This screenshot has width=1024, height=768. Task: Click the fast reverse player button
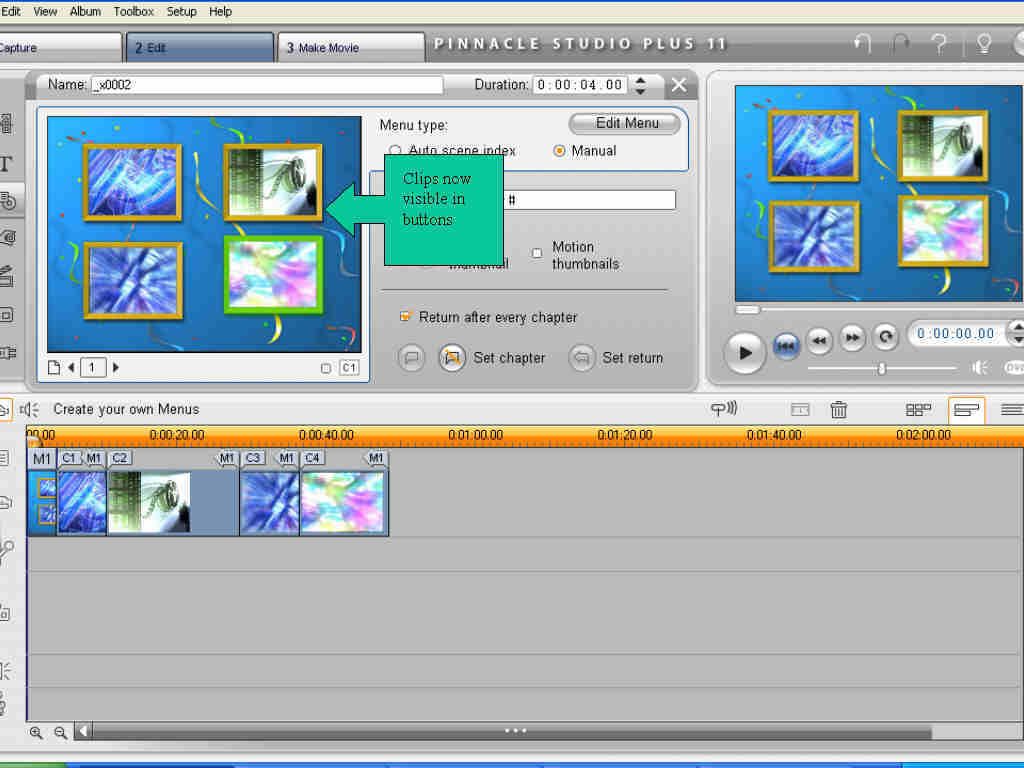[819, 339]
